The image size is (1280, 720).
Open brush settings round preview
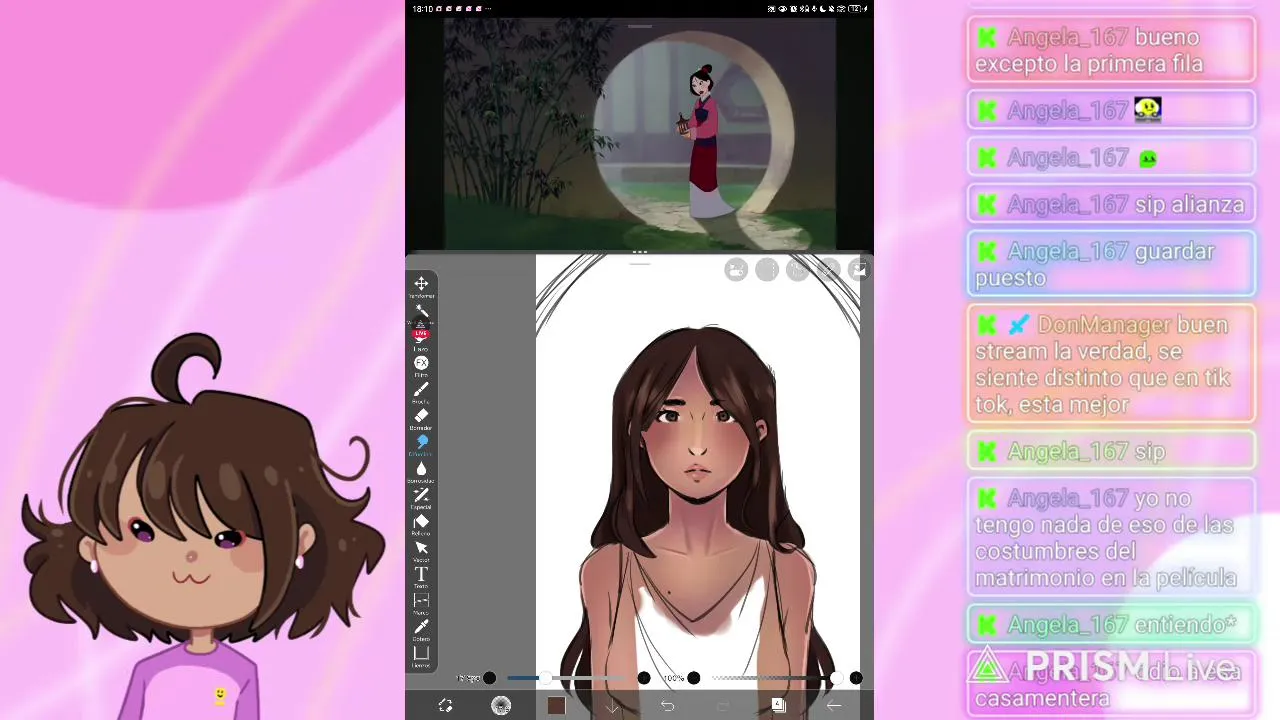click(501, 706)
